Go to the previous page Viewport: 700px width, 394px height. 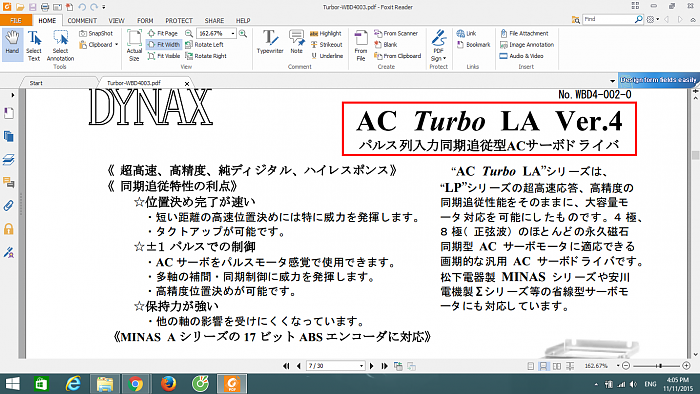299,366
